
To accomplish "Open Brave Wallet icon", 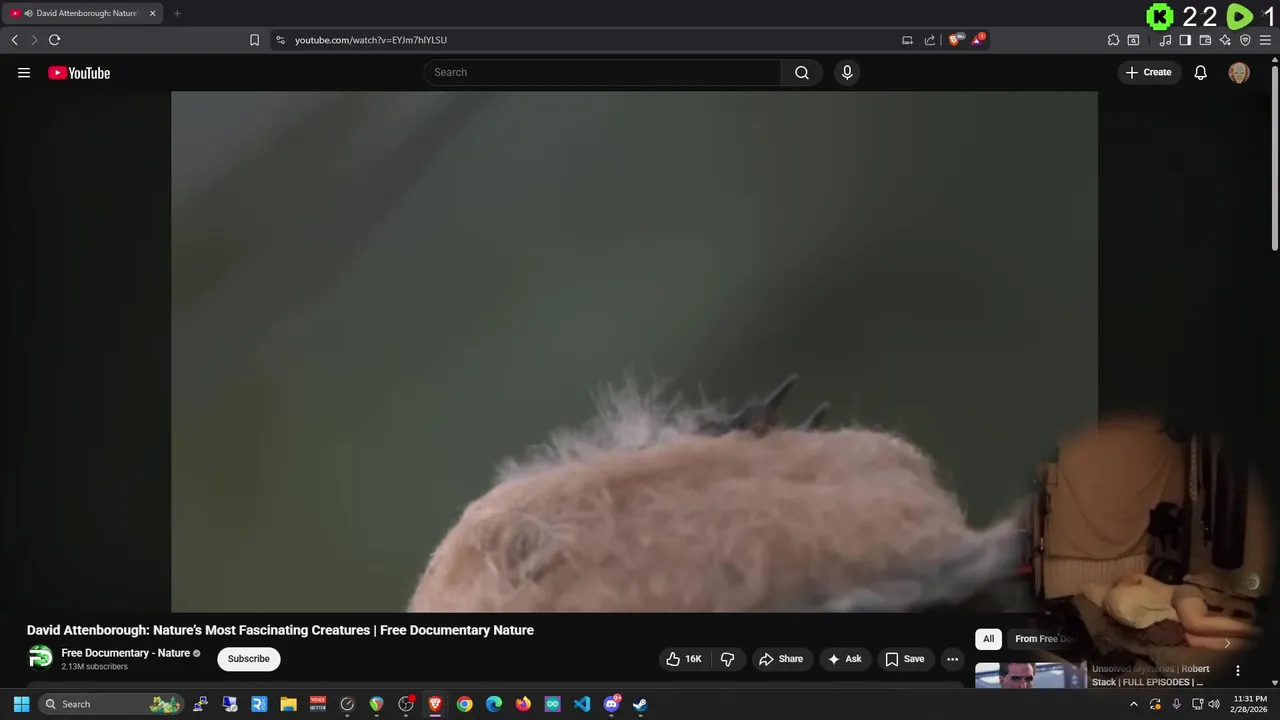I will click(1205, 40).
